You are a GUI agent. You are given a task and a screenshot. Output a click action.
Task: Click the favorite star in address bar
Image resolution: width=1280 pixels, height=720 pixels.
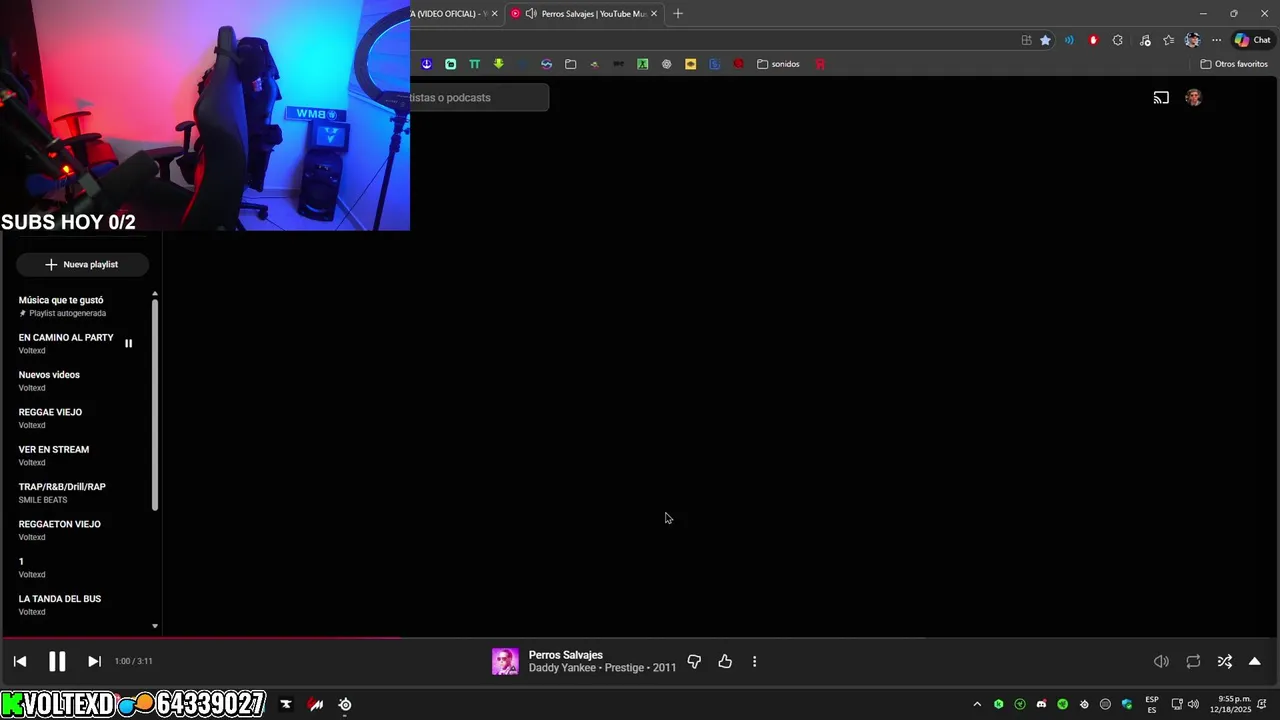click(x=1045, y=40)
